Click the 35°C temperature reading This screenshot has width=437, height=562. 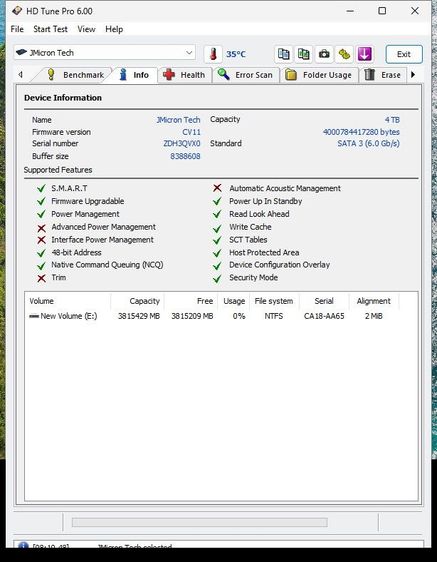236,54
